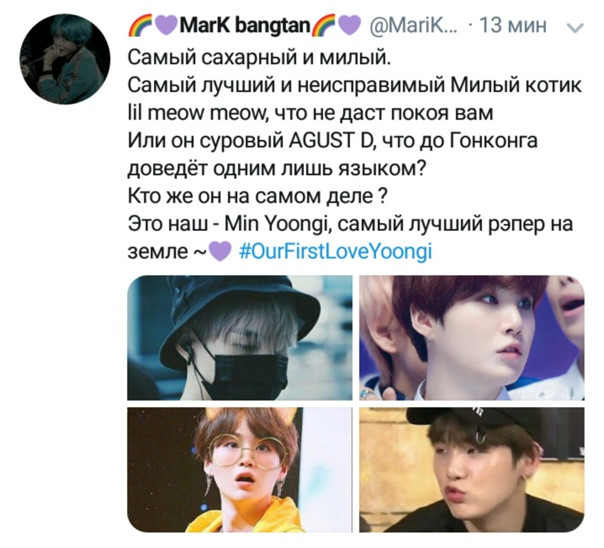Click the line 'Кто же он на самом деле ?'

pyautogui.click(x=257, y=196)
